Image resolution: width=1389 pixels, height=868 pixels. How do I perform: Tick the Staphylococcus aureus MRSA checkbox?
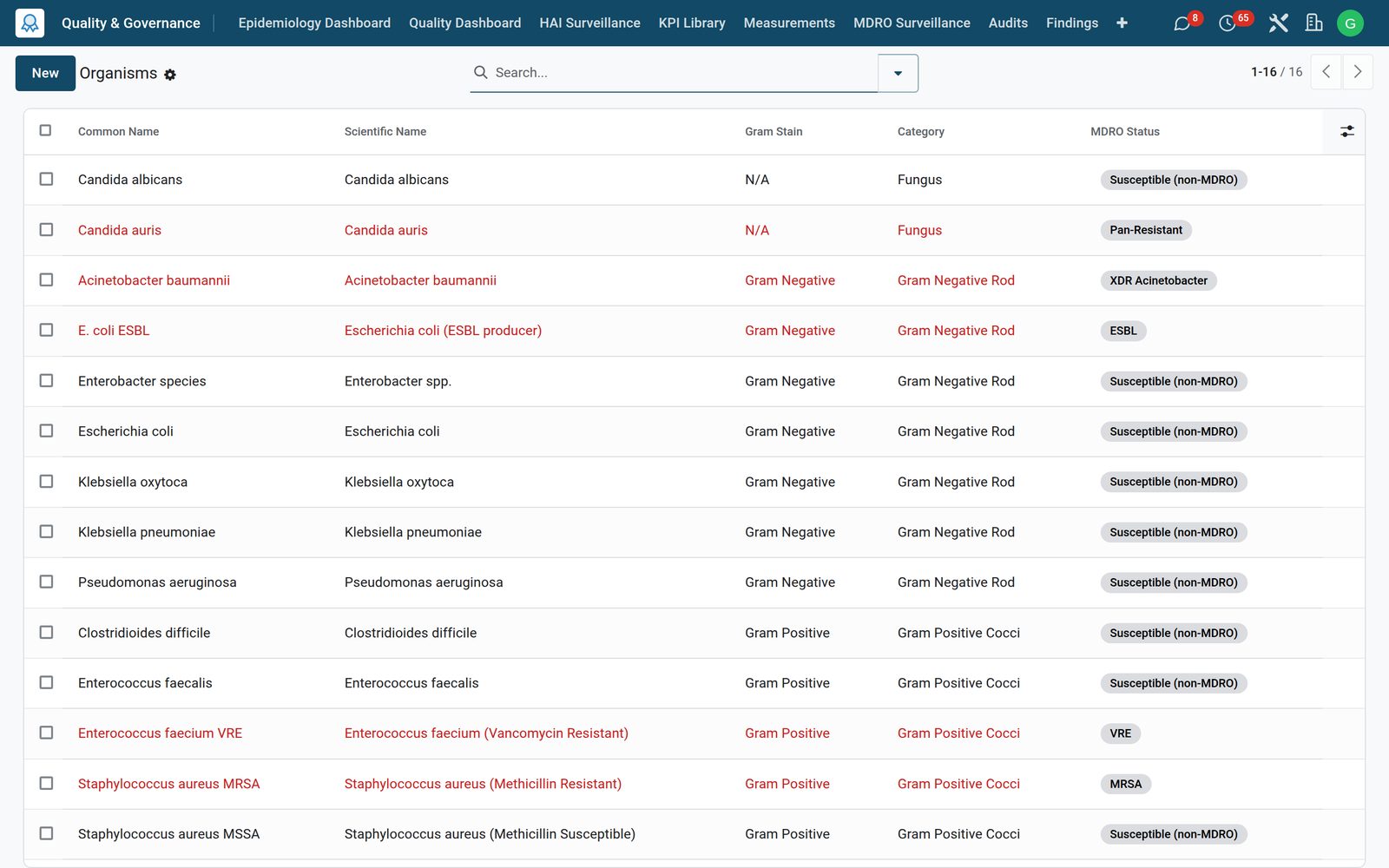[x=46, y=783]
